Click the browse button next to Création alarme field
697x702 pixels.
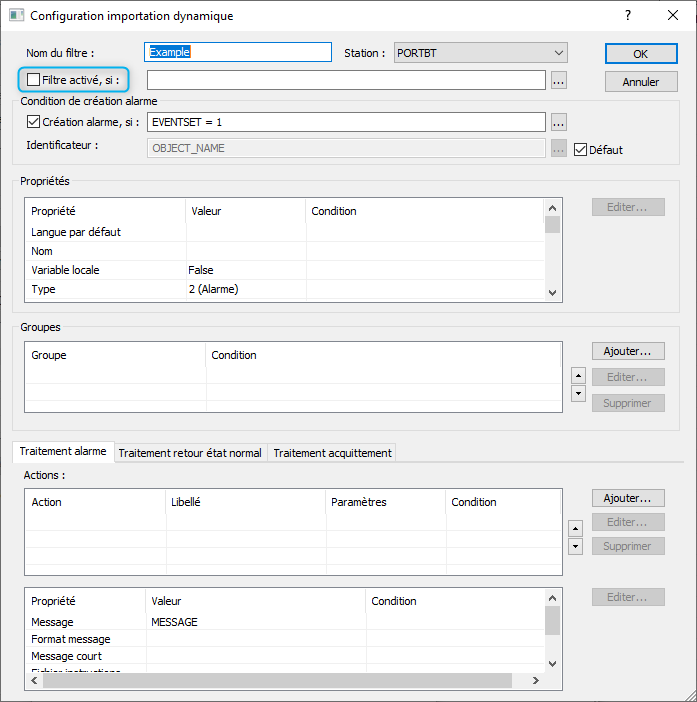[559, 122]
